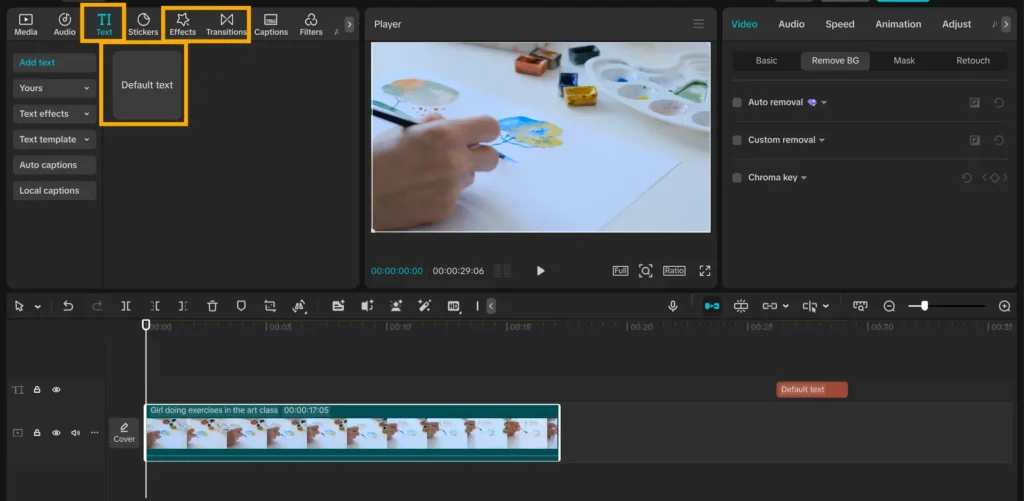Screen dimensions: 1024x501
Task: Add a Chroma key keyframe diamond
Action: (x=994, y=178)
